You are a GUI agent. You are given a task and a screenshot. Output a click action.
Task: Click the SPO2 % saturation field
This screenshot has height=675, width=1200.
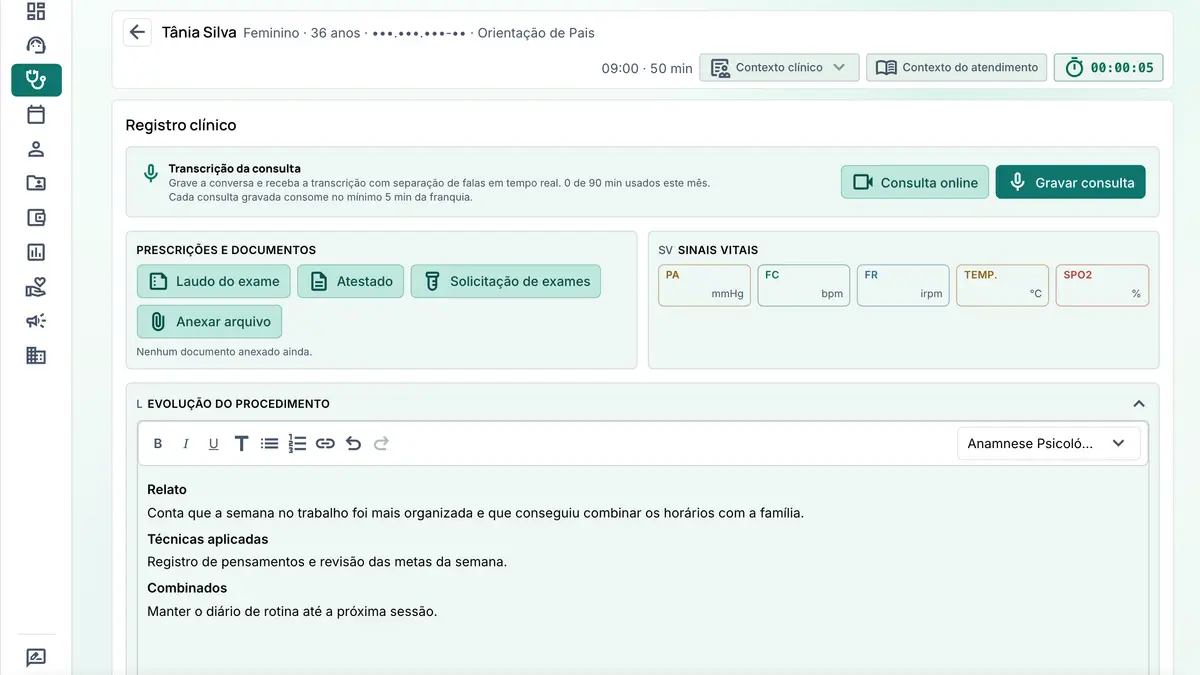pyautogui.click(x=1102, y=285)
